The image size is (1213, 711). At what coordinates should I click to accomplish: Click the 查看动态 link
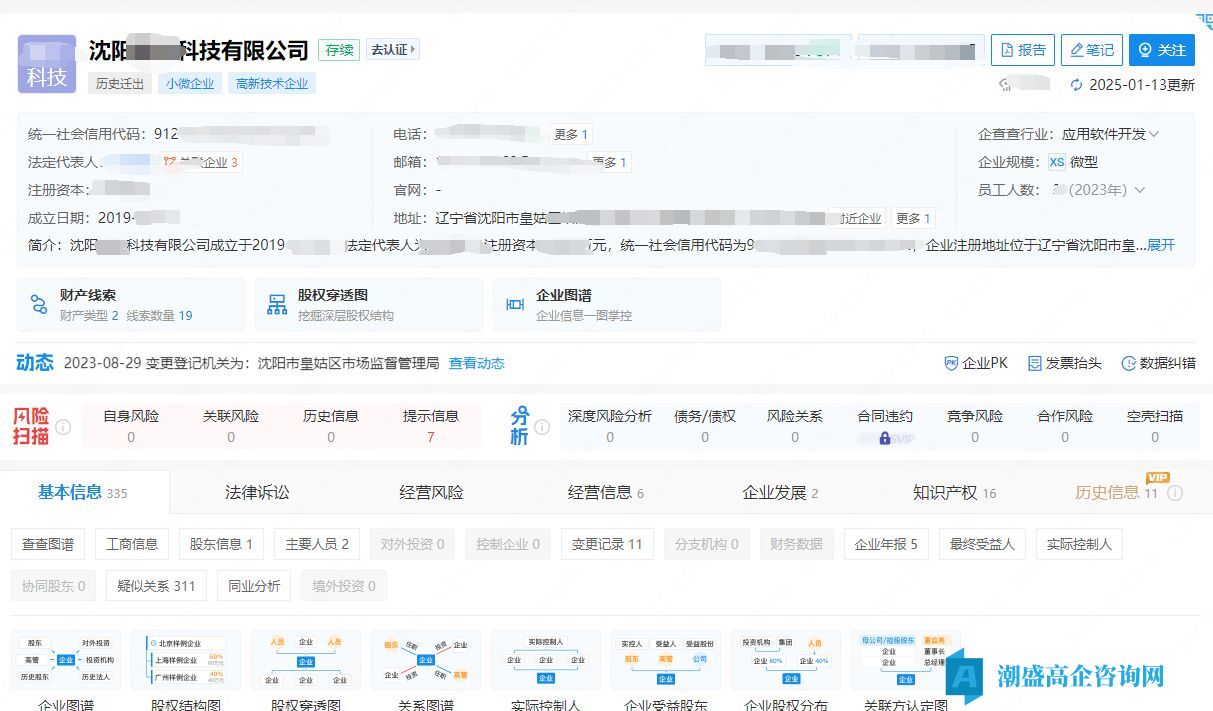(476, 364)
